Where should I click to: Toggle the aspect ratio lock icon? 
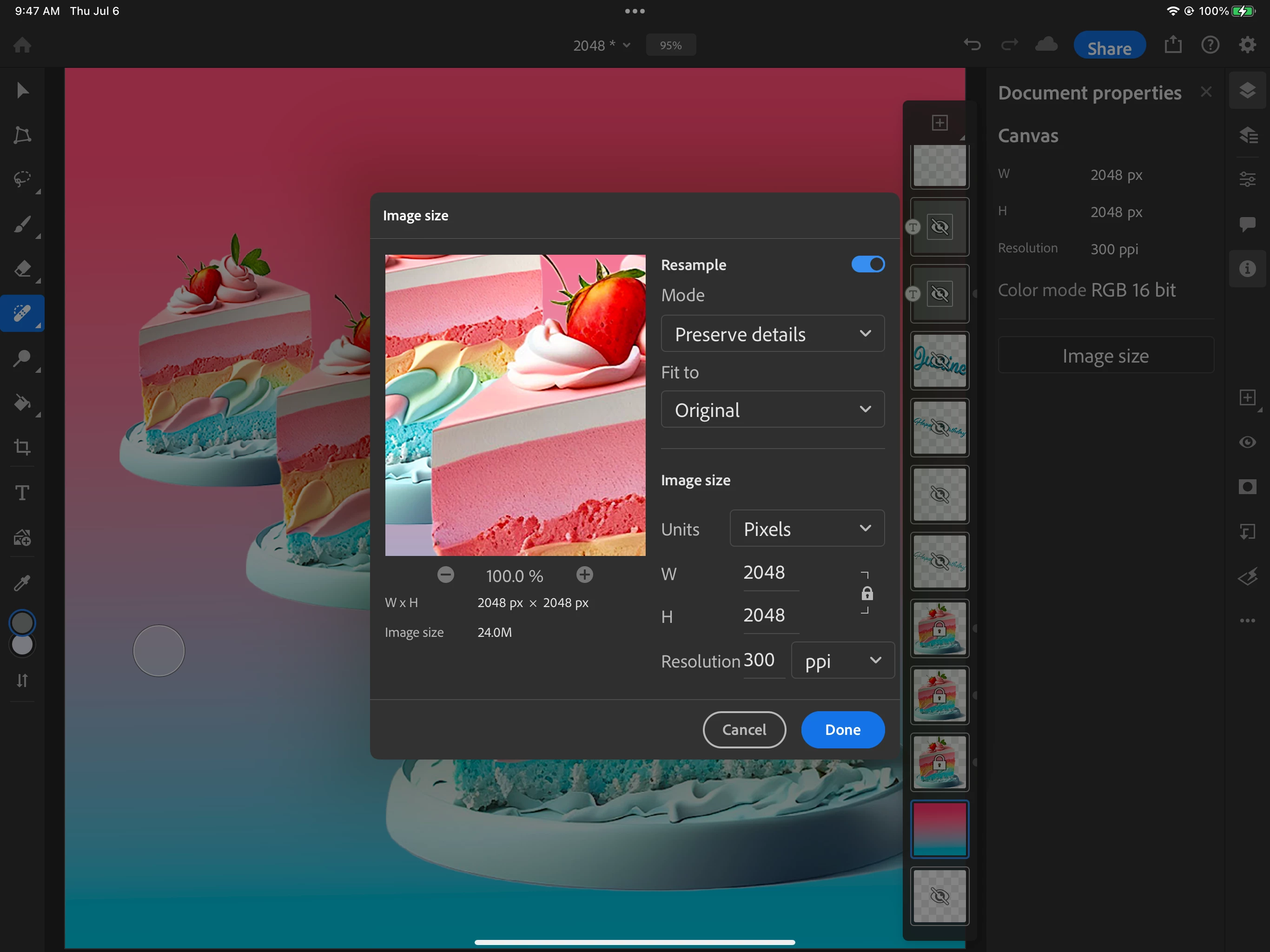click(867, 593)
